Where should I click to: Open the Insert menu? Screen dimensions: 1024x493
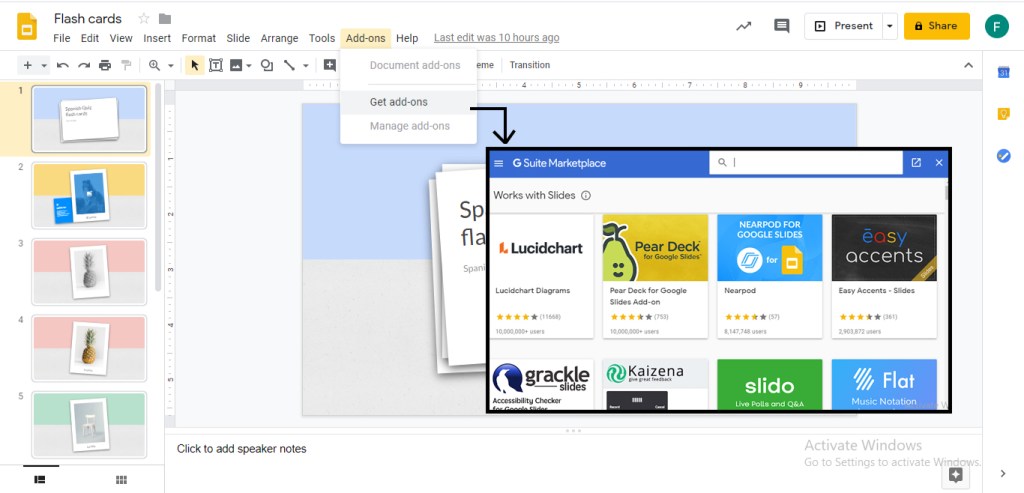point(157,38)
